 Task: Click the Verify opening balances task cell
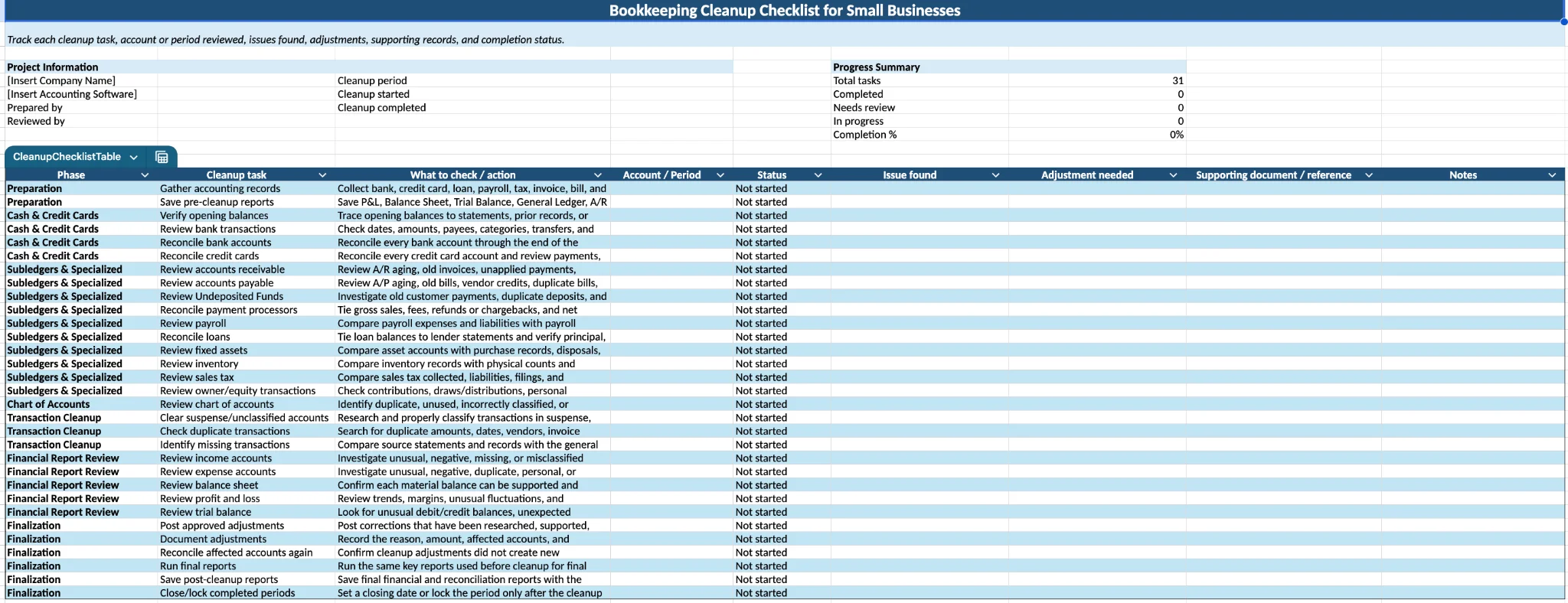(246, 216)
